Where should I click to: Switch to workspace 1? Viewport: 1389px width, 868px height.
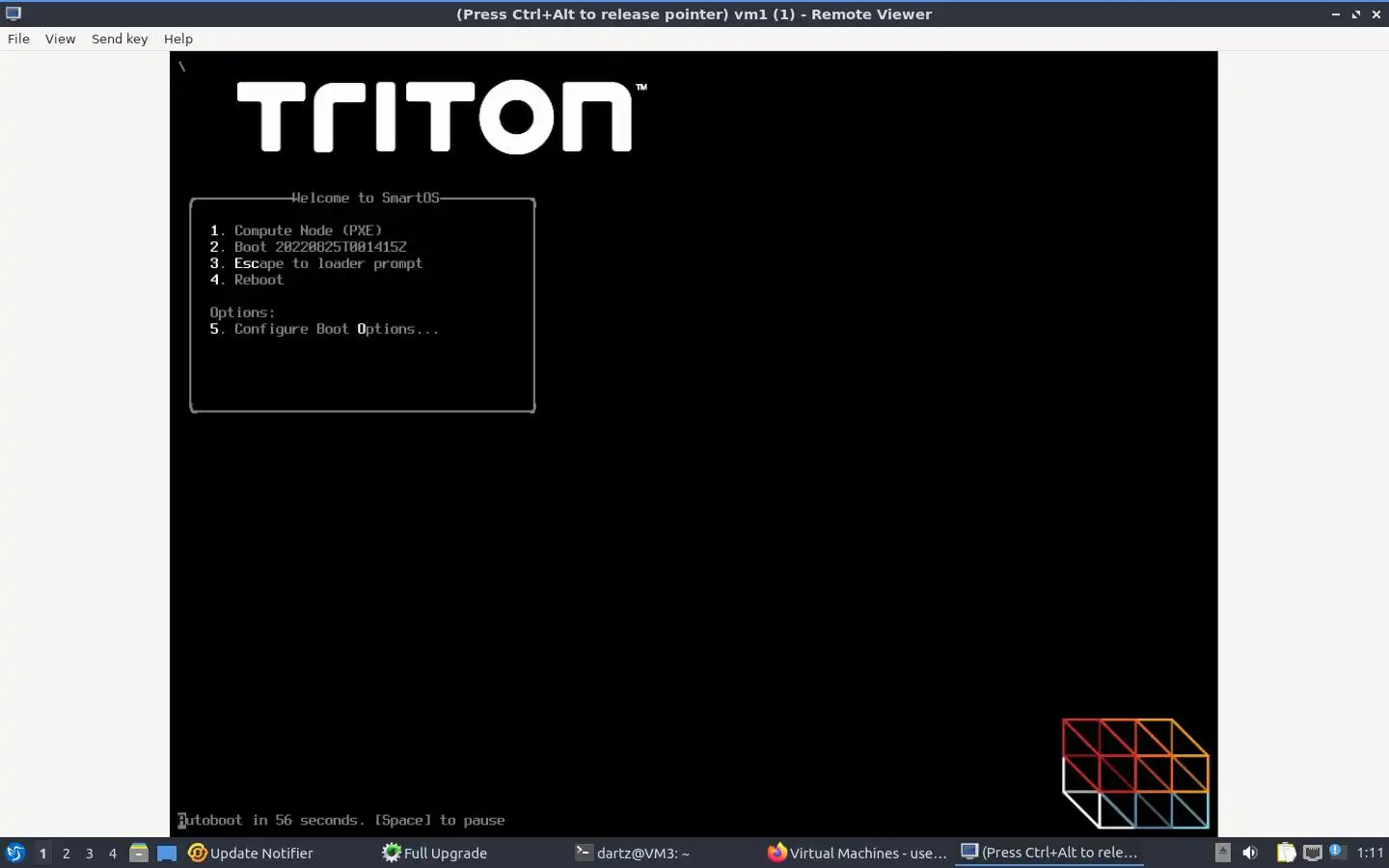point(42,853)
